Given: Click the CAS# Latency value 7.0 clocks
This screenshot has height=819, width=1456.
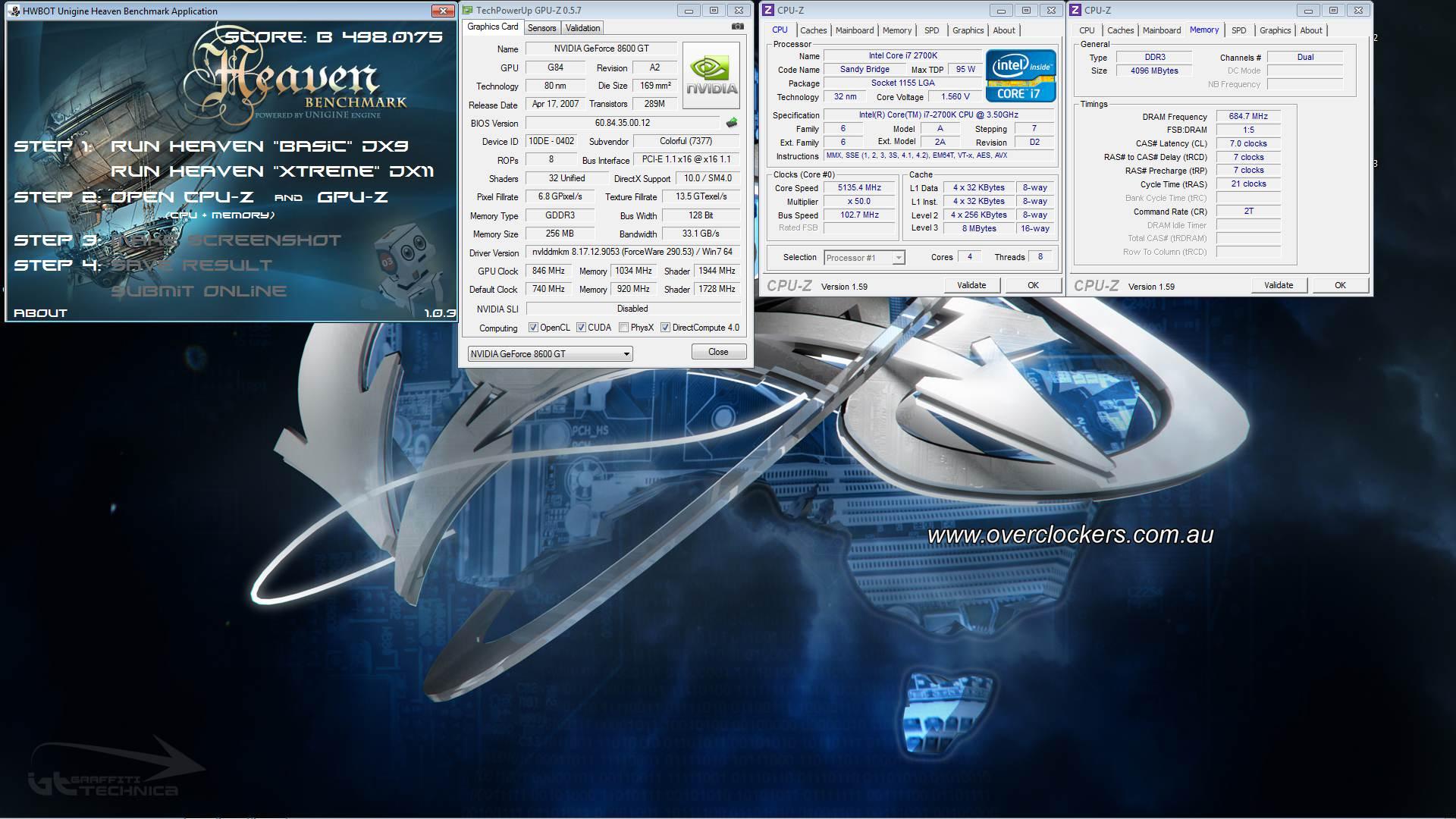Looking at the screenshot, I should click(x=1248, y=143).
